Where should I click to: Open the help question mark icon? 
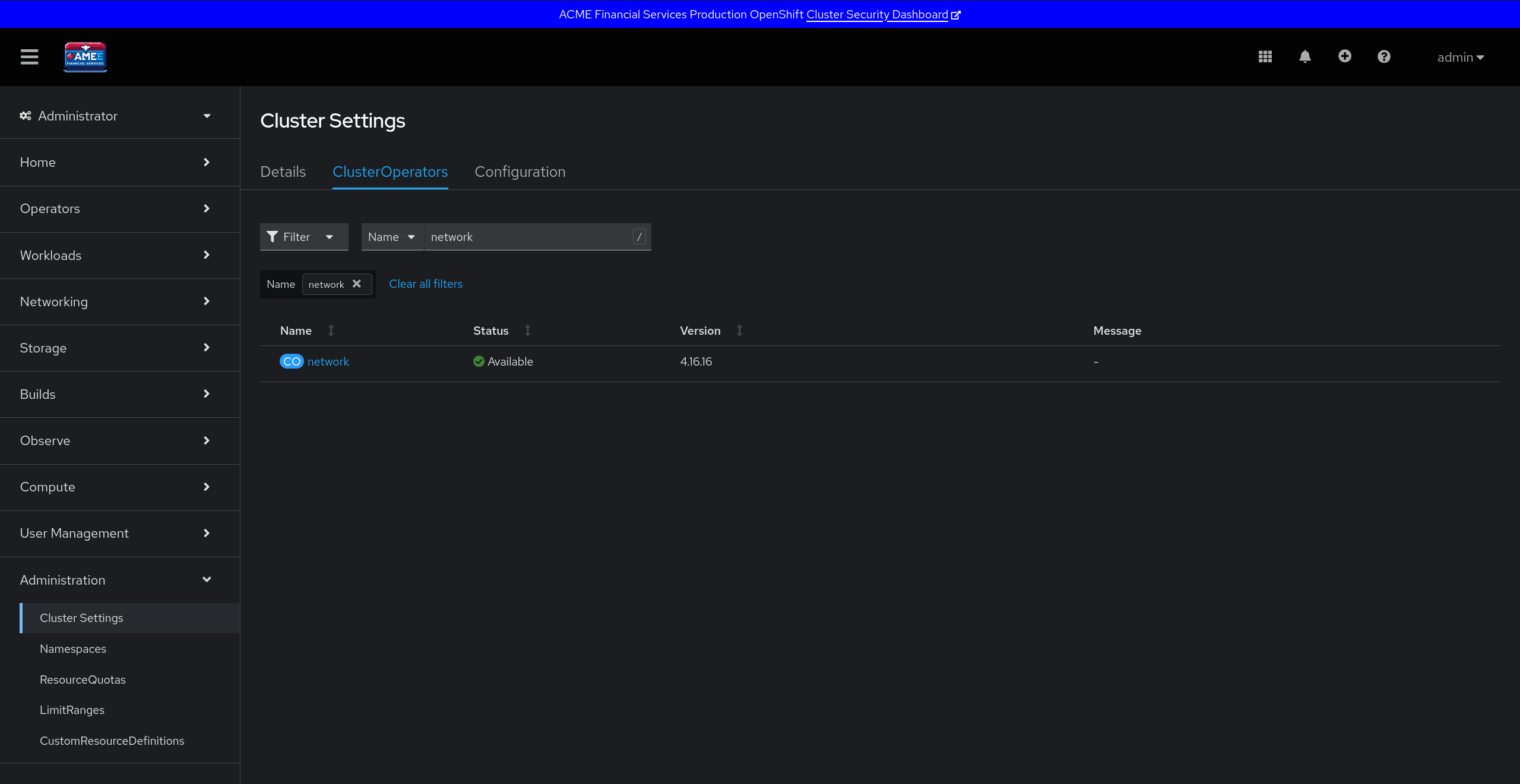1383,57
